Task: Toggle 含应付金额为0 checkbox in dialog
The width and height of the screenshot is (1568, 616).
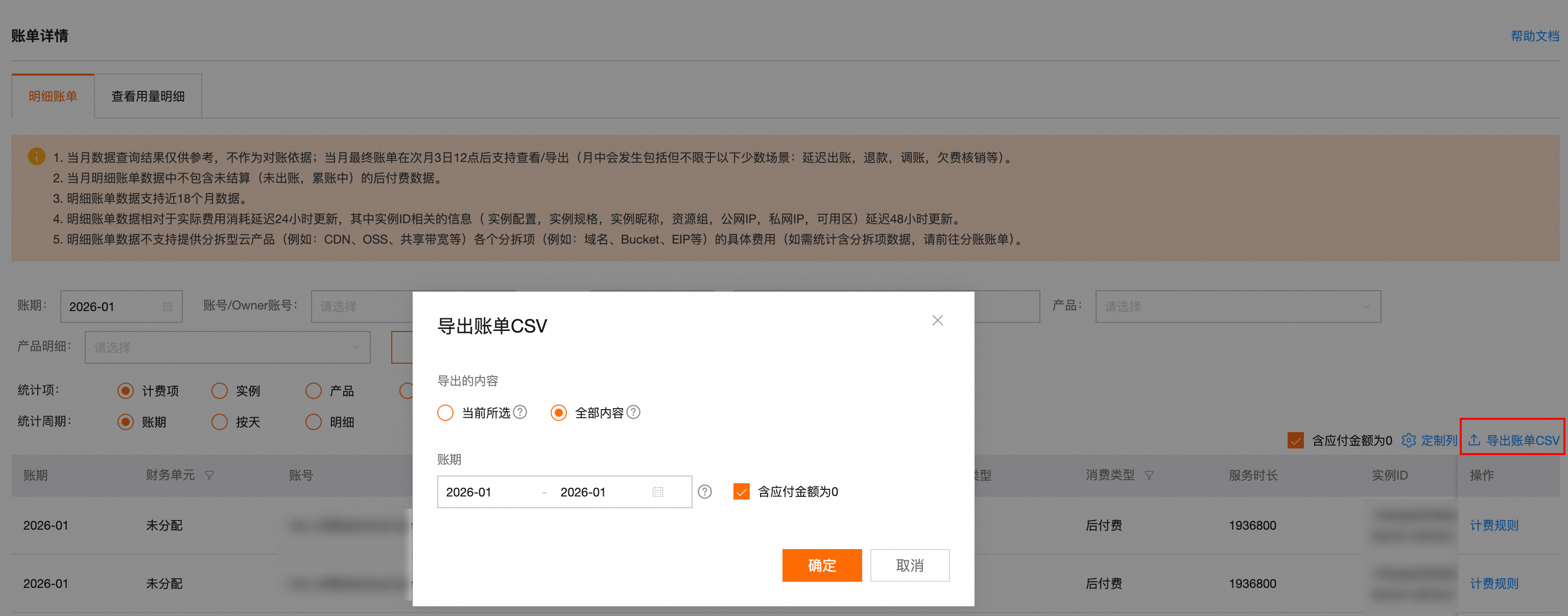Action: coord(741,492)
